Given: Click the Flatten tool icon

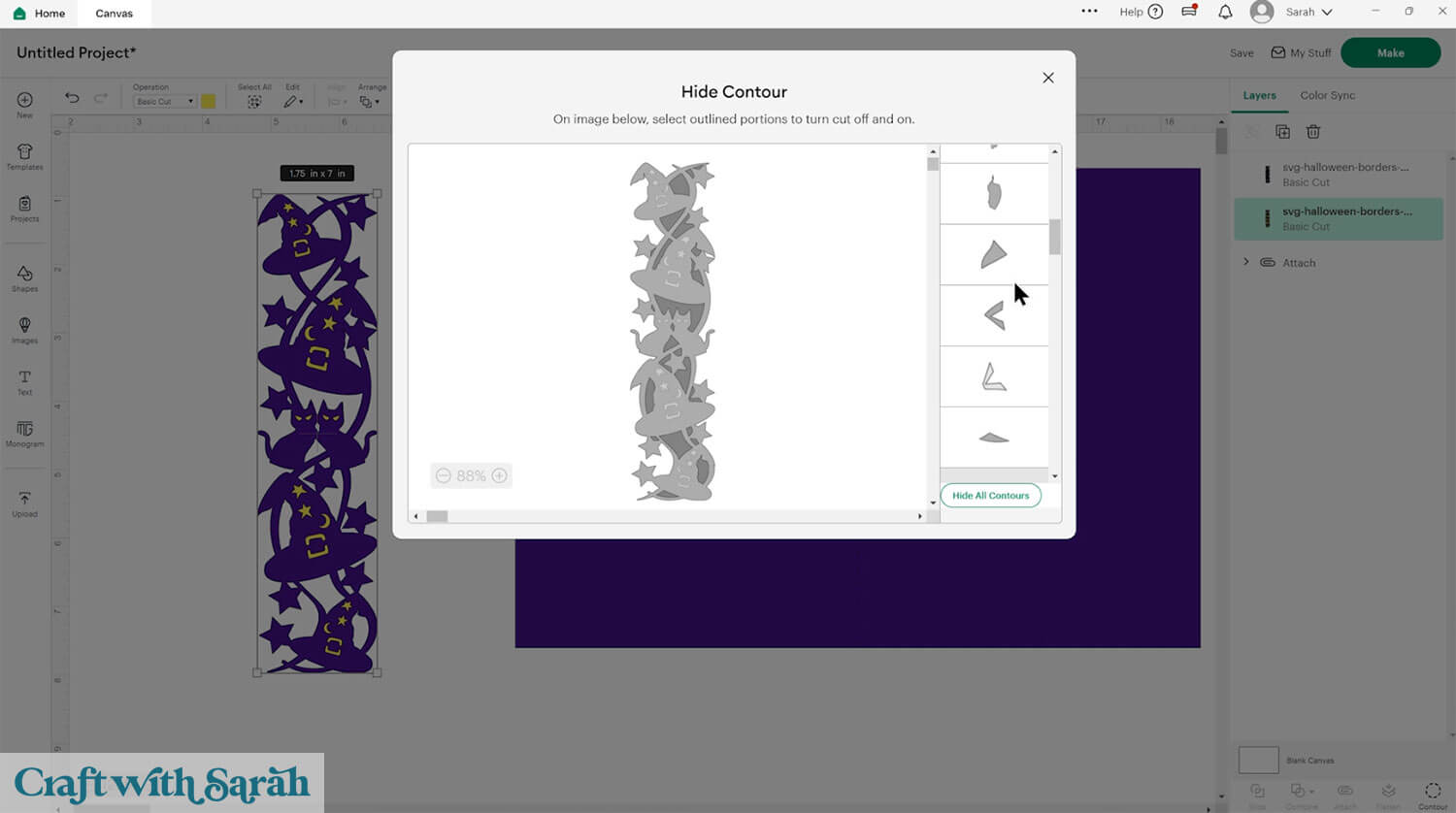Looking at the screenshot, I should [1388, 794].
